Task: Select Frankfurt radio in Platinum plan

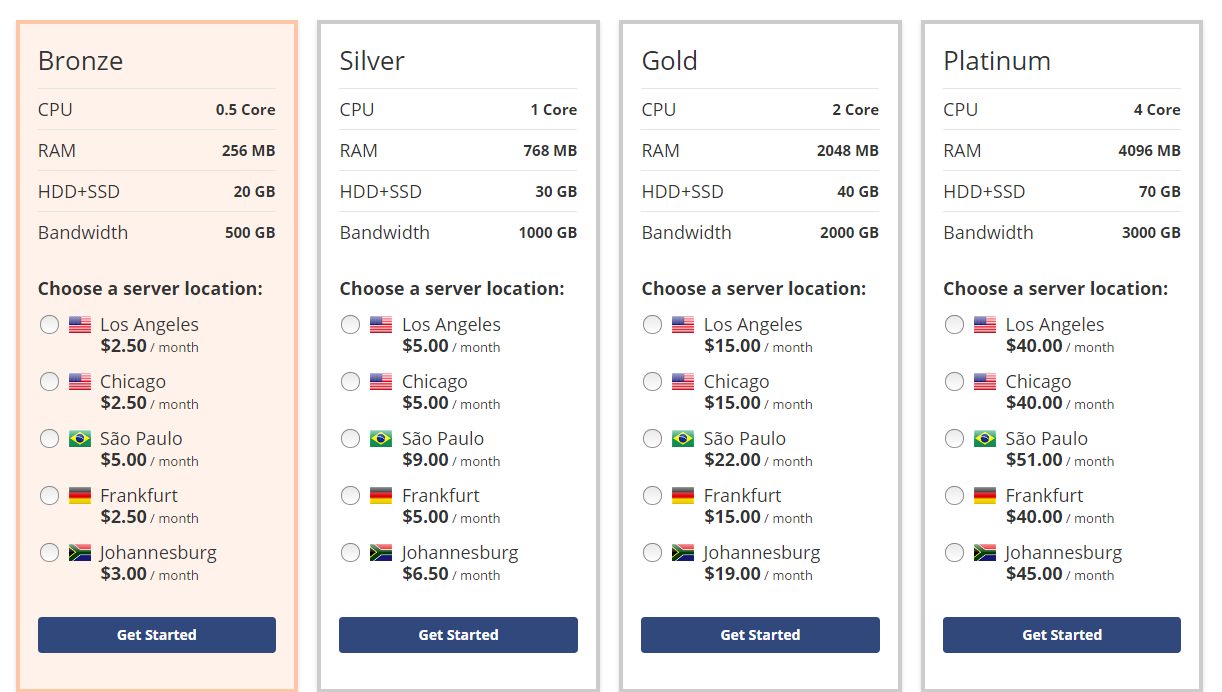Action: pos(954,495)
